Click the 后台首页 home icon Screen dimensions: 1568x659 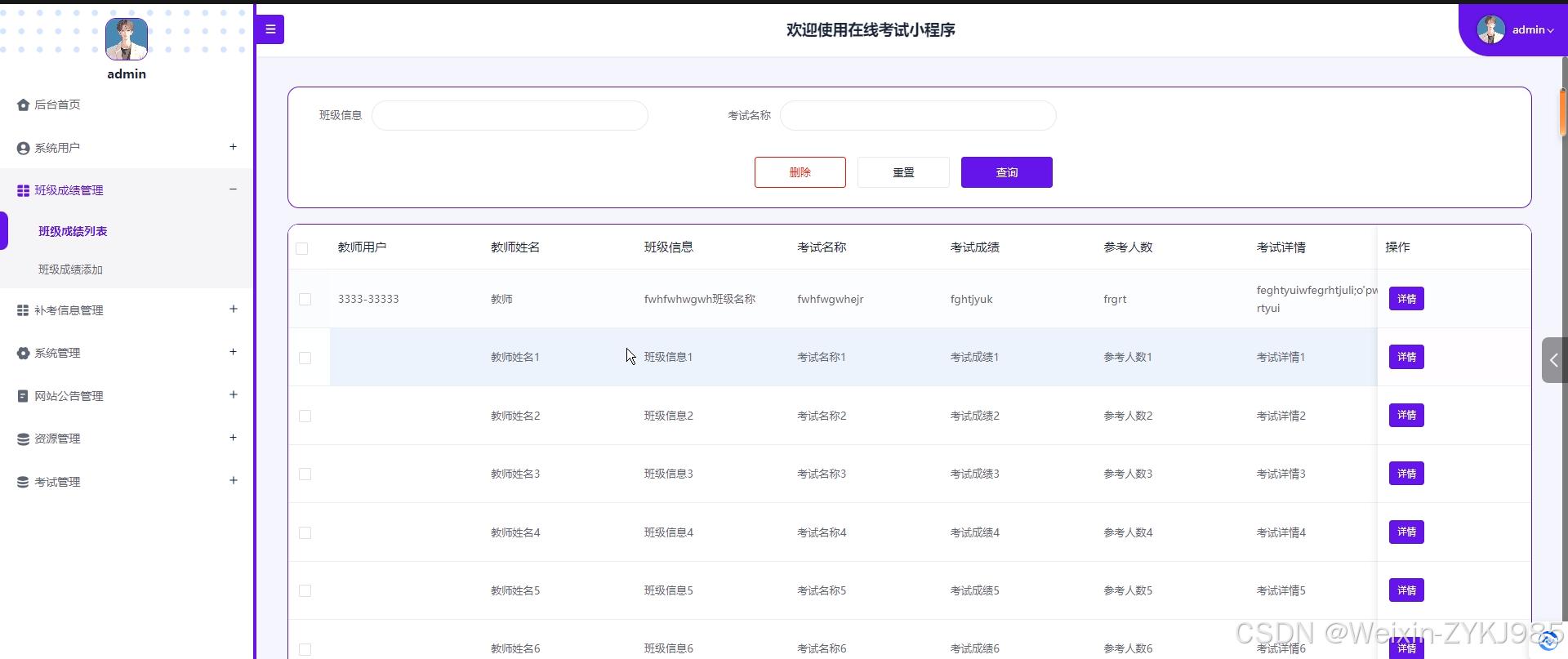23,105
